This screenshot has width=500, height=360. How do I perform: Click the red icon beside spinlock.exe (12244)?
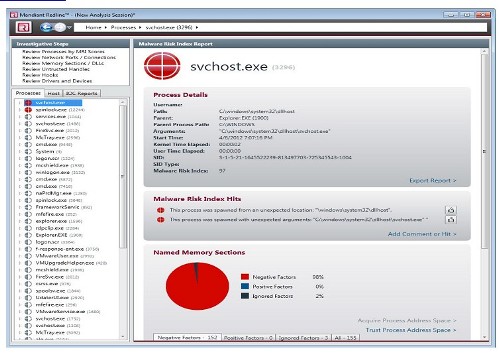(28, 110)
